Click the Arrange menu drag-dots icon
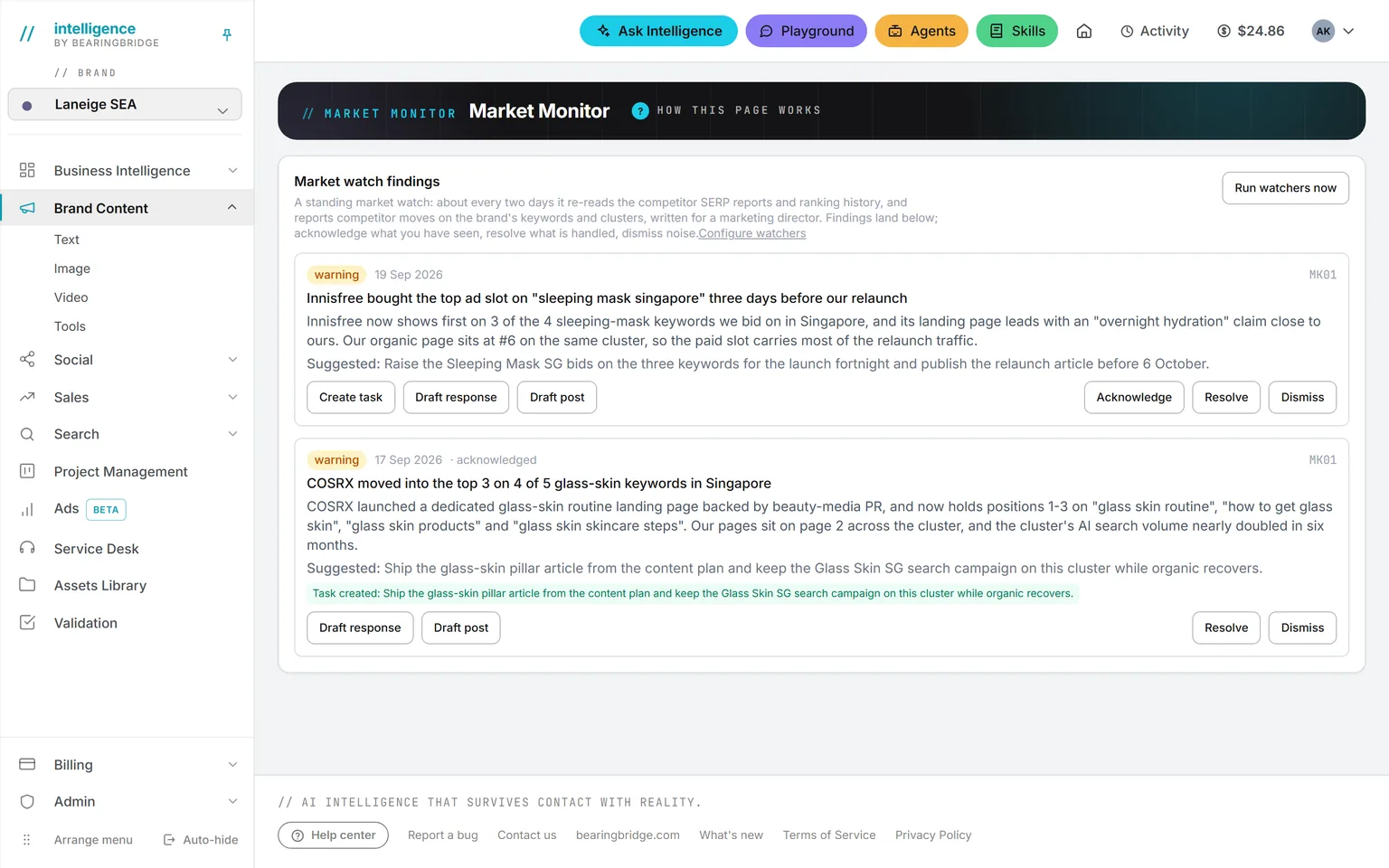Screen dimensions: 1389x868 (27, 839)
